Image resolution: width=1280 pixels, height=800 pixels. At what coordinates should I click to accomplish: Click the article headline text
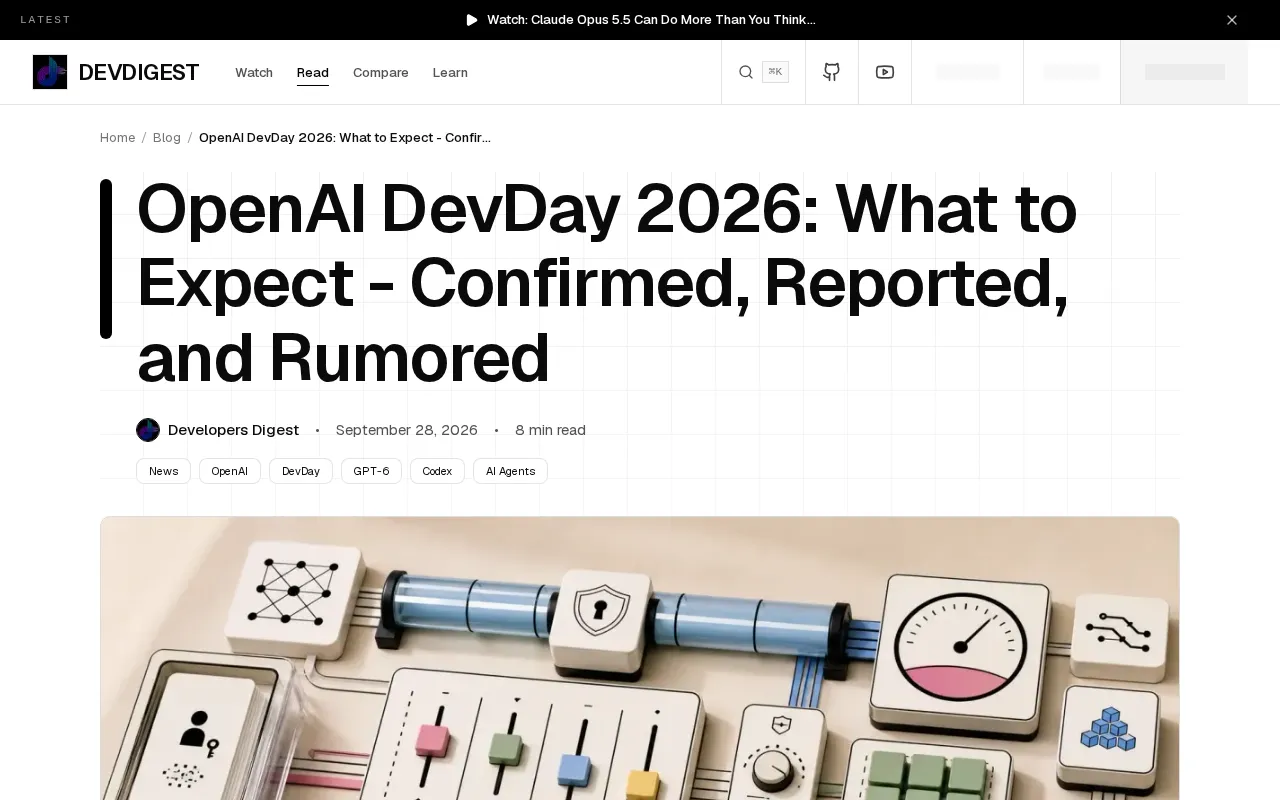pyautogui.click(x=607, y=283)
